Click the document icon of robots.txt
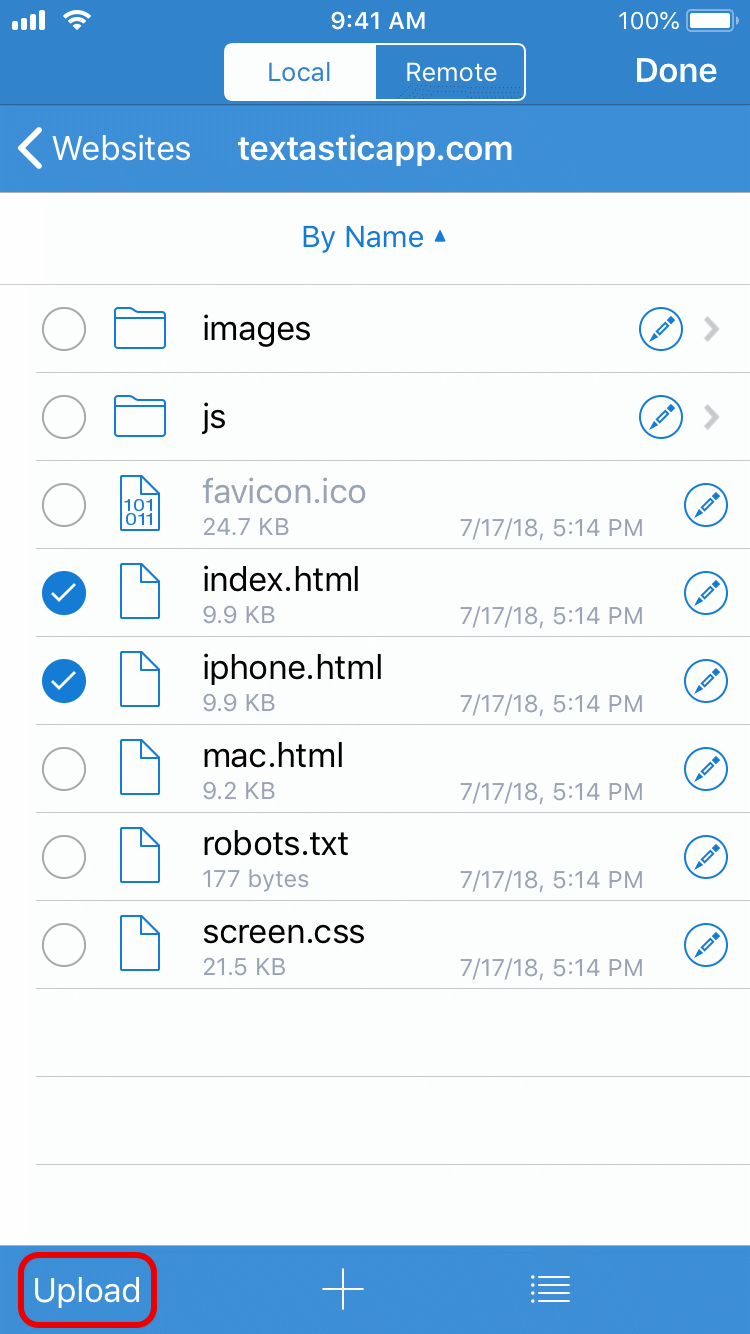Viewport: 750px width, 1334px height. (x=140, y=857)
